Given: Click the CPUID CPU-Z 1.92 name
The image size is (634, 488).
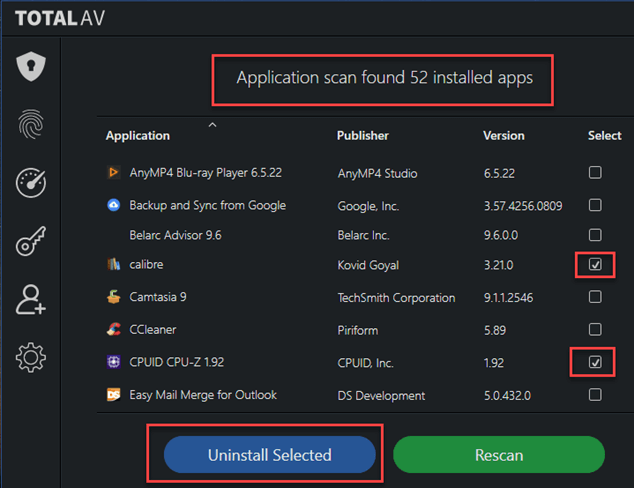Looking at the screenshot, I should pyautogui.click(x=177, y=362).
